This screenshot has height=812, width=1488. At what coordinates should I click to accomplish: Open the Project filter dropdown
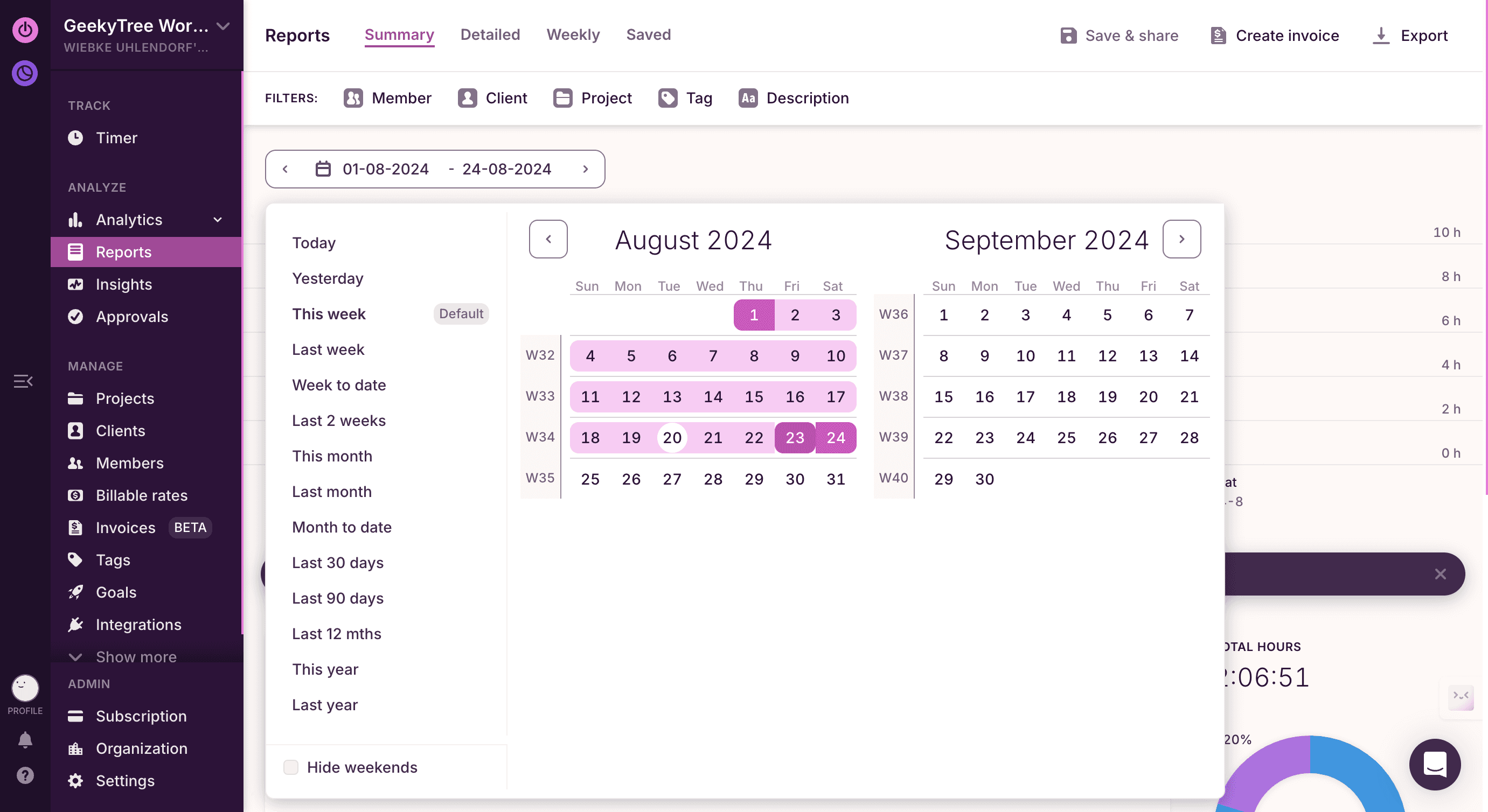[593, 98]
